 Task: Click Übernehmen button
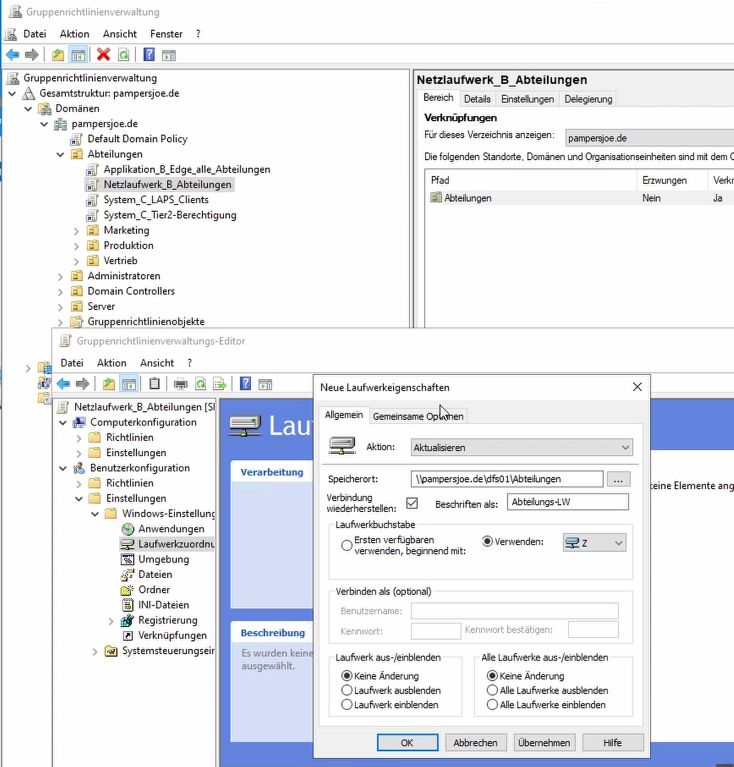544,743
